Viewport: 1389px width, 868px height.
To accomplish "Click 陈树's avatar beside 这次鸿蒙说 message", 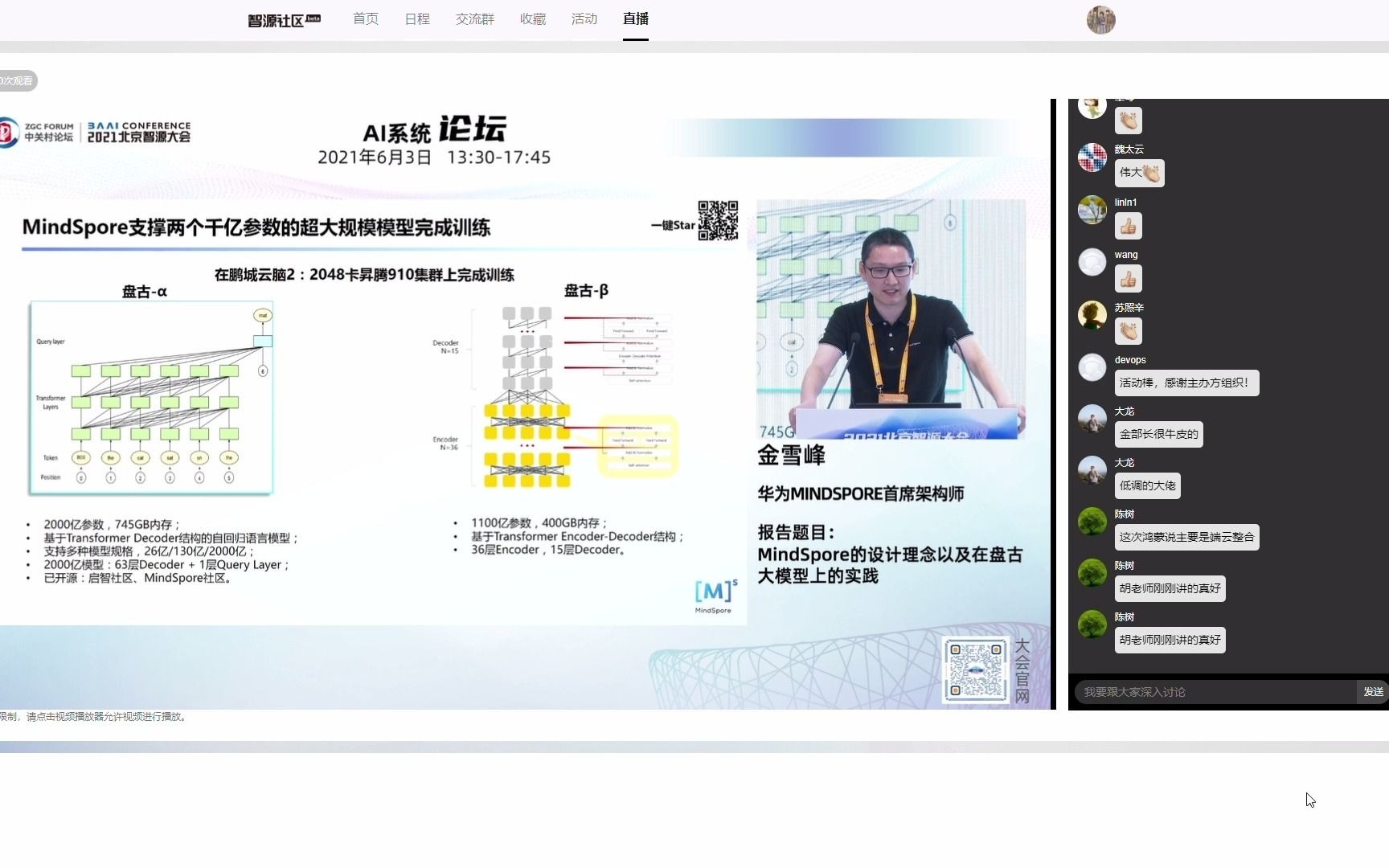I will coord(1092,522).
